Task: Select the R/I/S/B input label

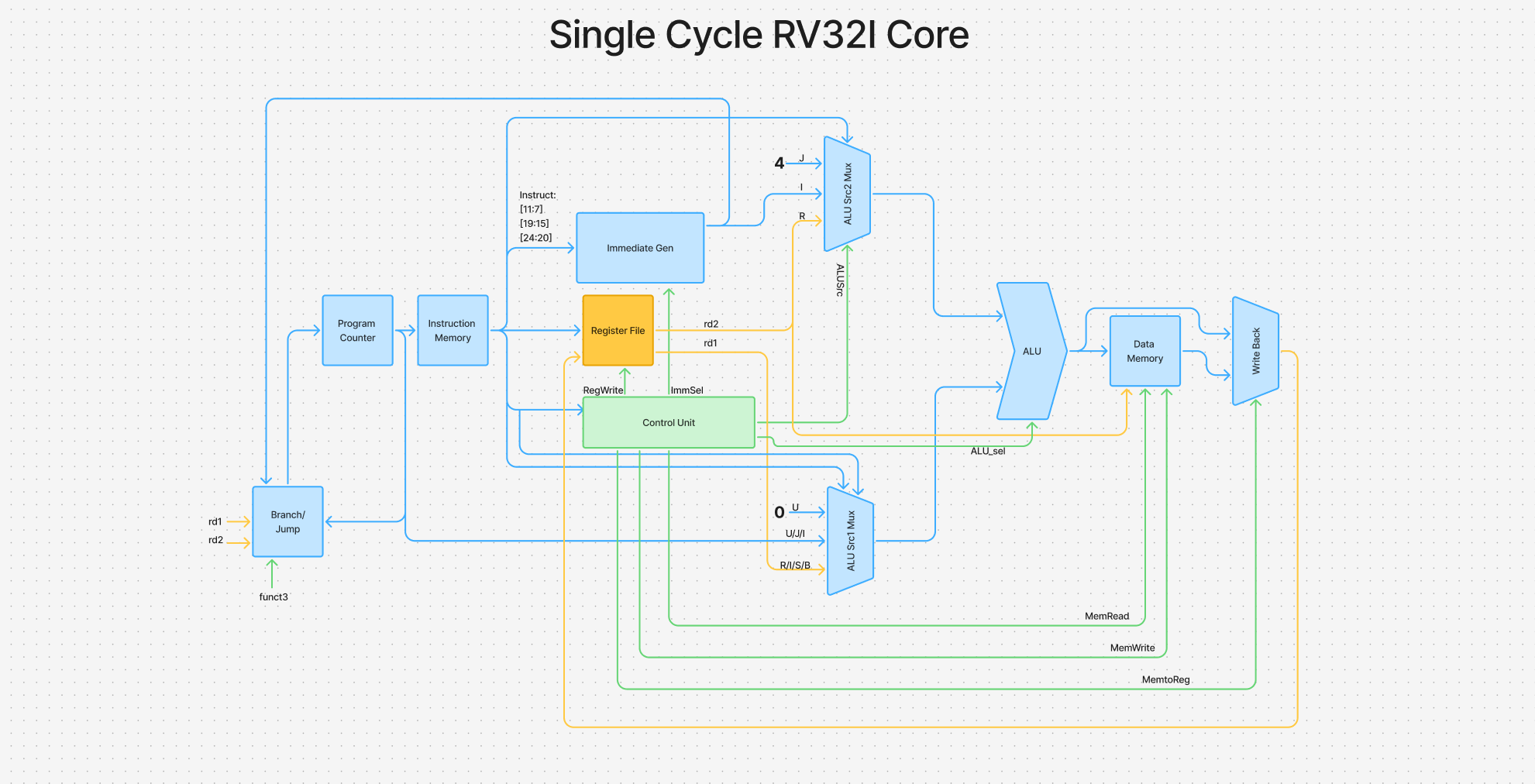Action: coord(795,565)
